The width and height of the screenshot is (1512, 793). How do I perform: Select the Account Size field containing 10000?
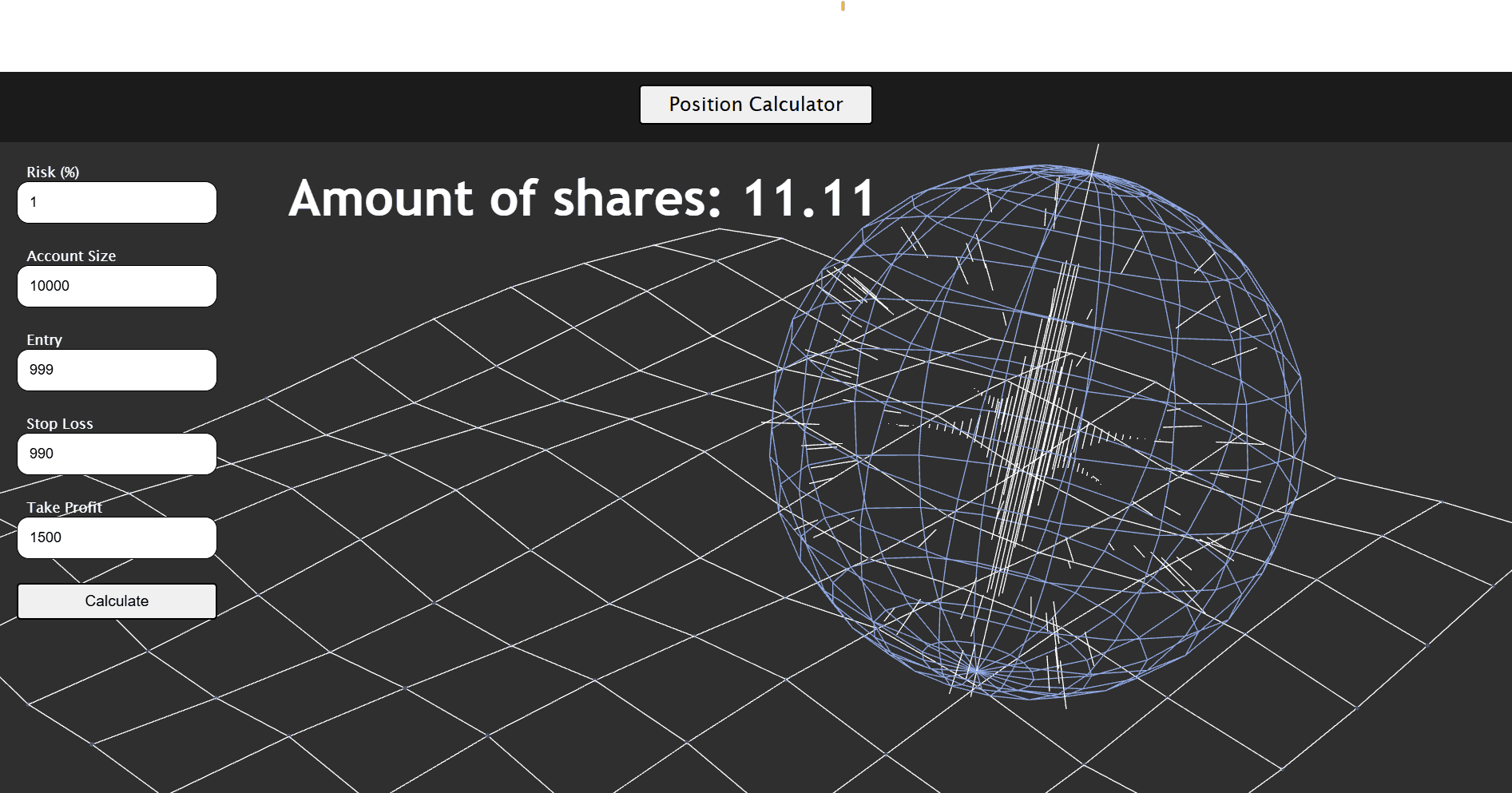tap(117, 286)
